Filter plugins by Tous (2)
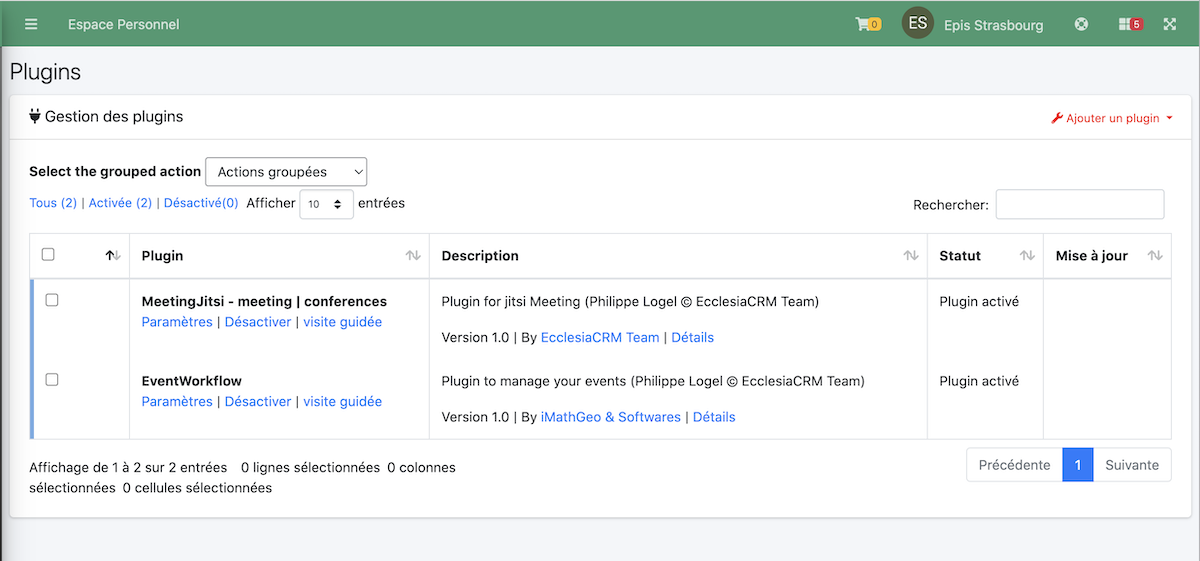This screenshot has height=561, width=1200. 53,203
